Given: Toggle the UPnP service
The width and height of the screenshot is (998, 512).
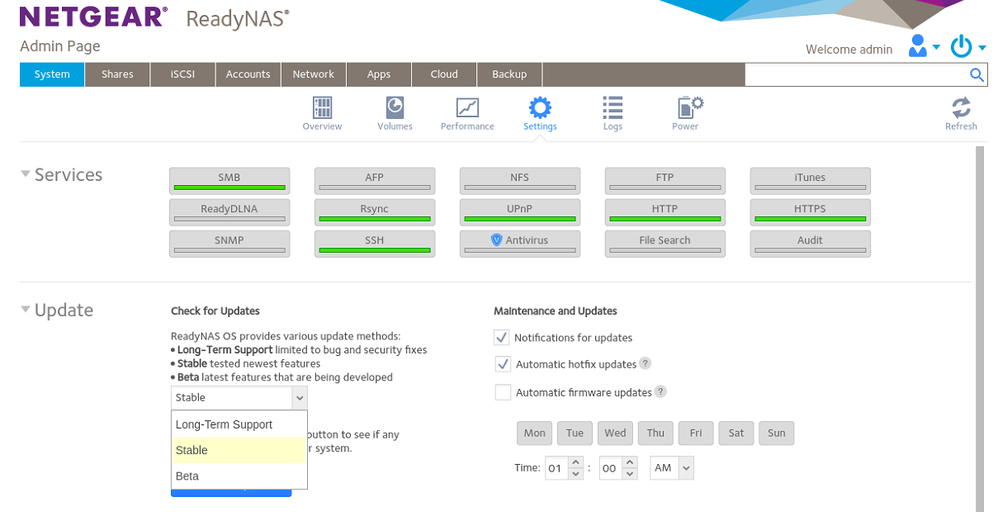Looking at the screenshot, I should (519, 212).
